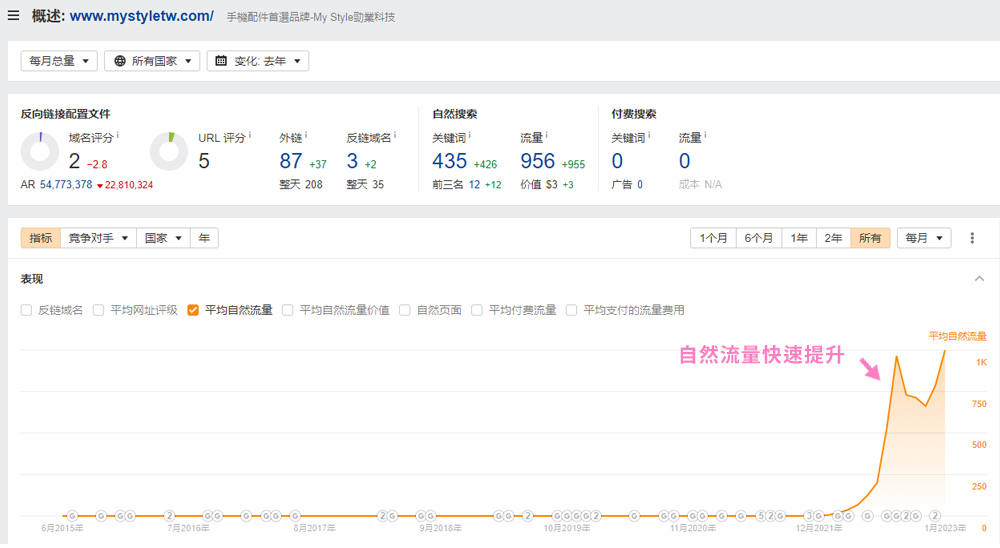The height and width of the screenshot is (548, 1000).
Task: Open the 每月 interval dropdown
Action: coord(924,238)
